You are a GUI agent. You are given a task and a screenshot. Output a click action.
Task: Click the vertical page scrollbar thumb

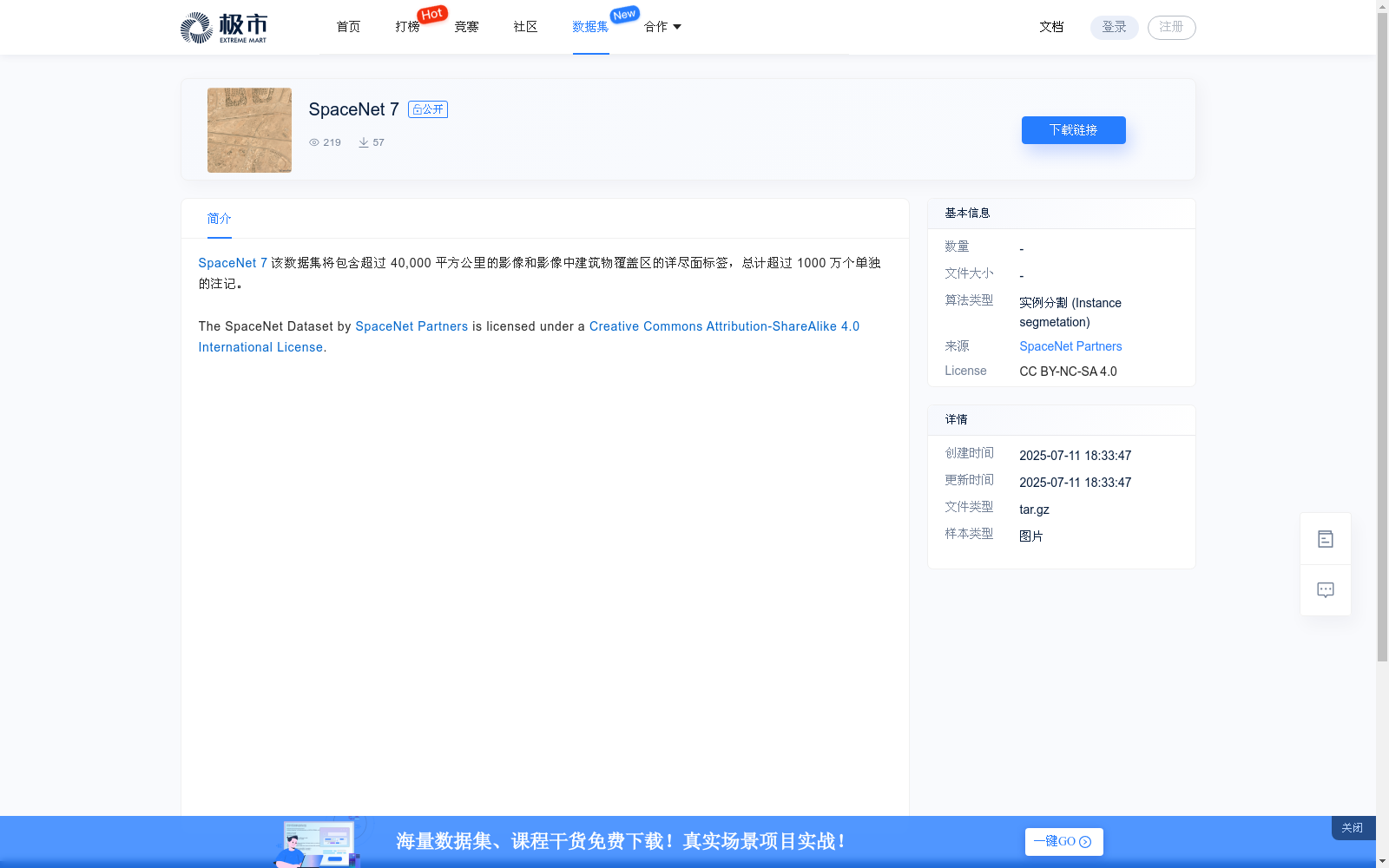pyautogui.click(x=1382, y=337)
